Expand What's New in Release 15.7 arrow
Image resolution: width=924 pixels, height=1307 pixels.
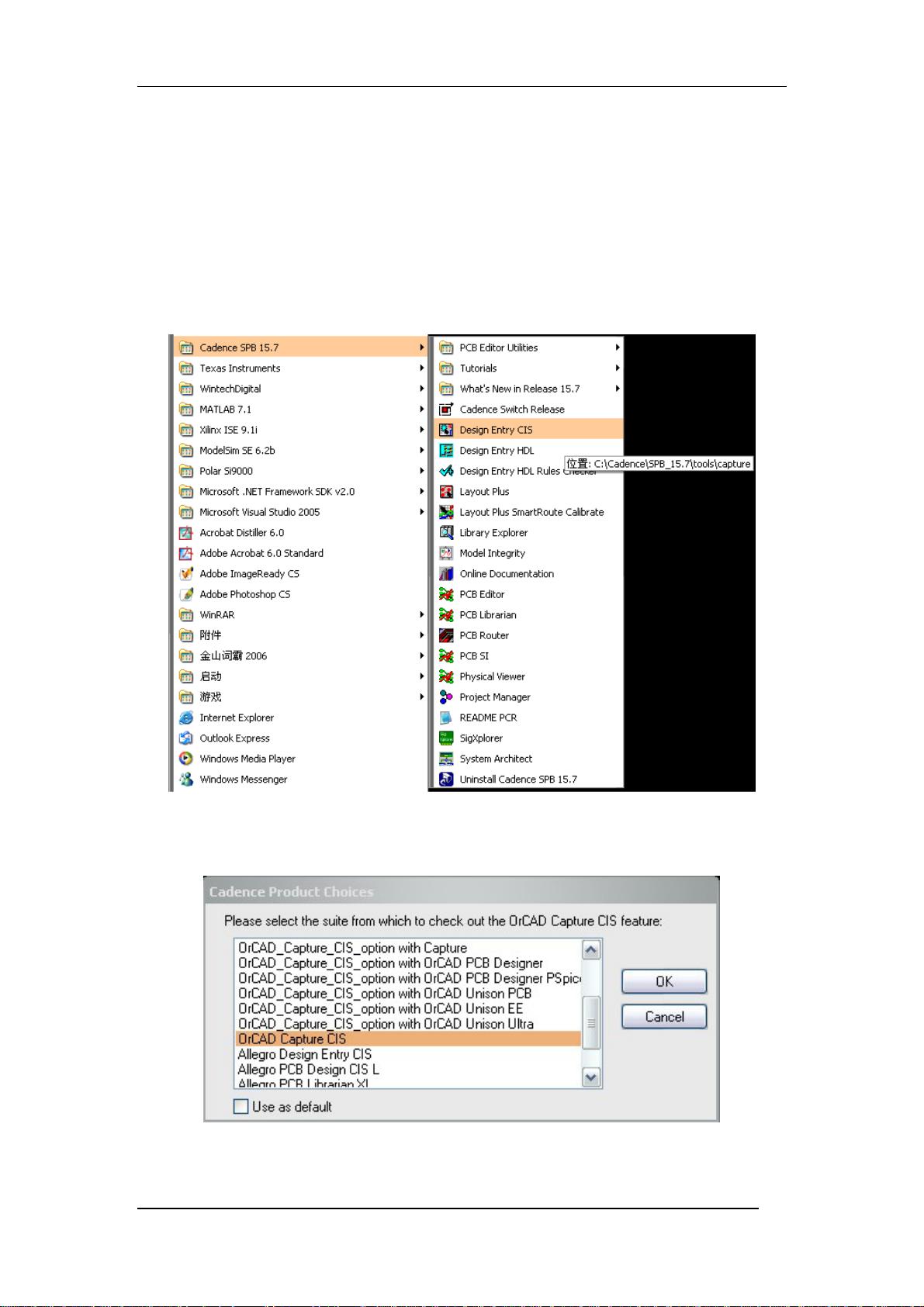point(618,389)
